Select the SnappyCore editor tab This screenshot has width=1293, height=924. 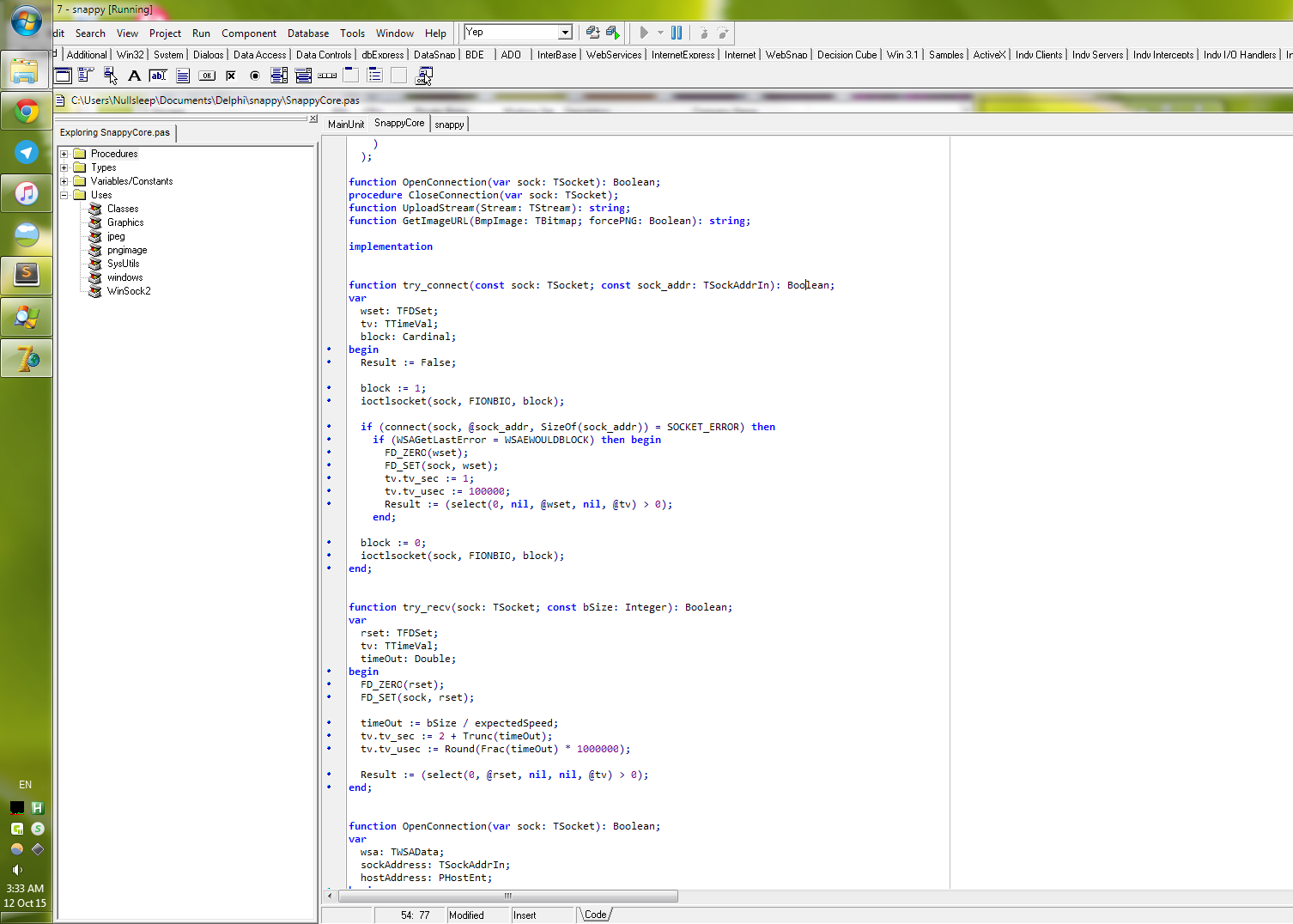click(399, 123)
